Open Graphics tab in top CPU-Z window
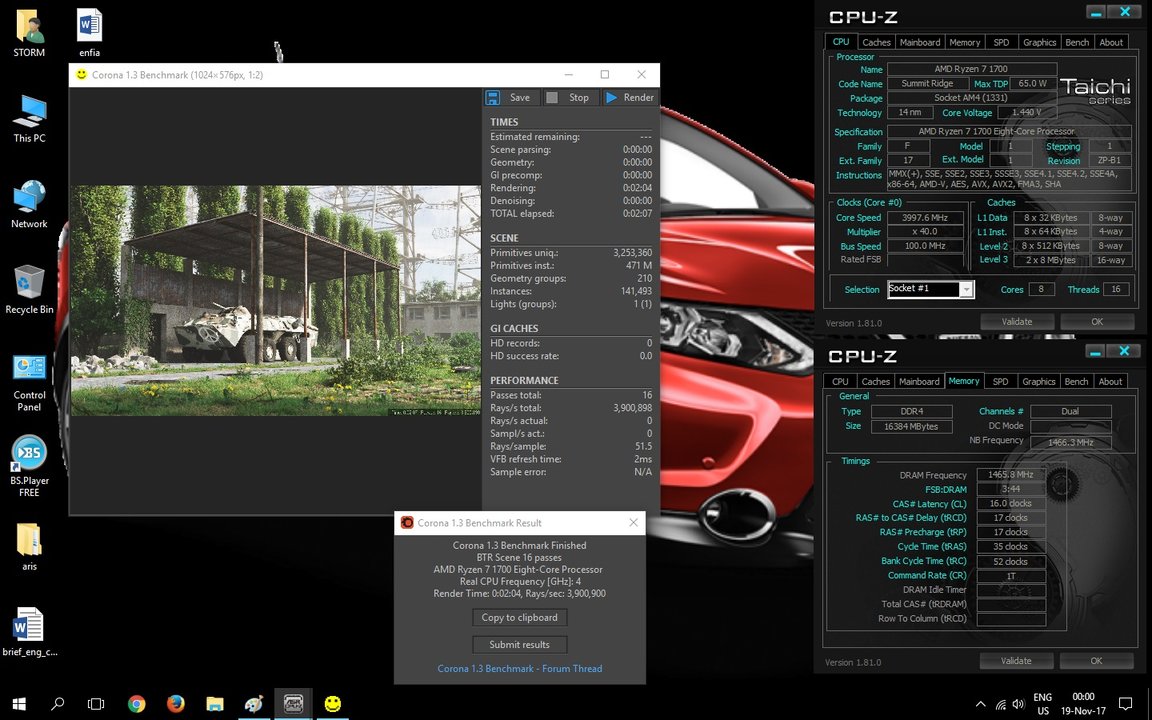 [1040, 43]
